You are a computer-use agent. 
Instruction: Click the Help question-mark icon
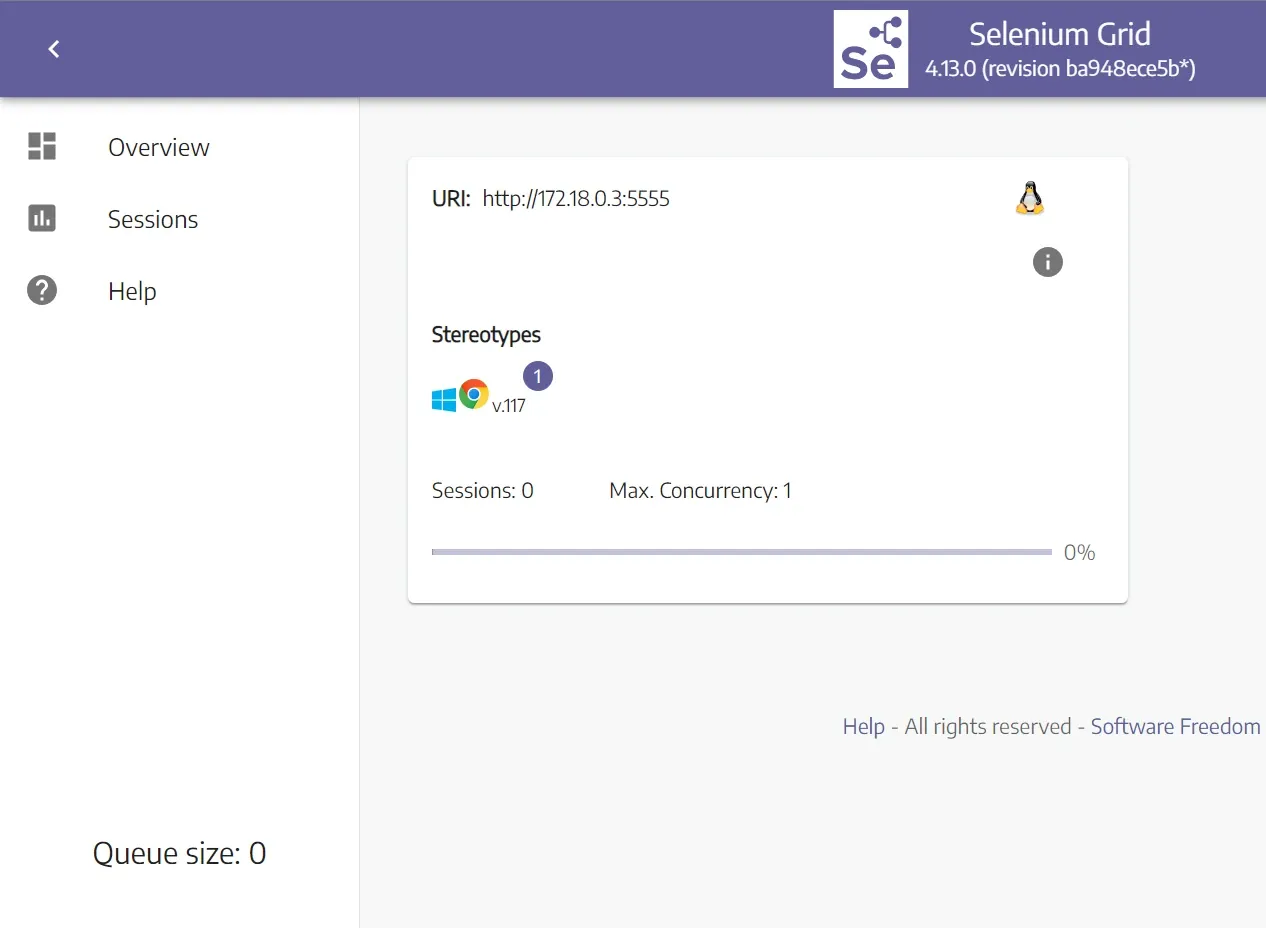[41, 290]
